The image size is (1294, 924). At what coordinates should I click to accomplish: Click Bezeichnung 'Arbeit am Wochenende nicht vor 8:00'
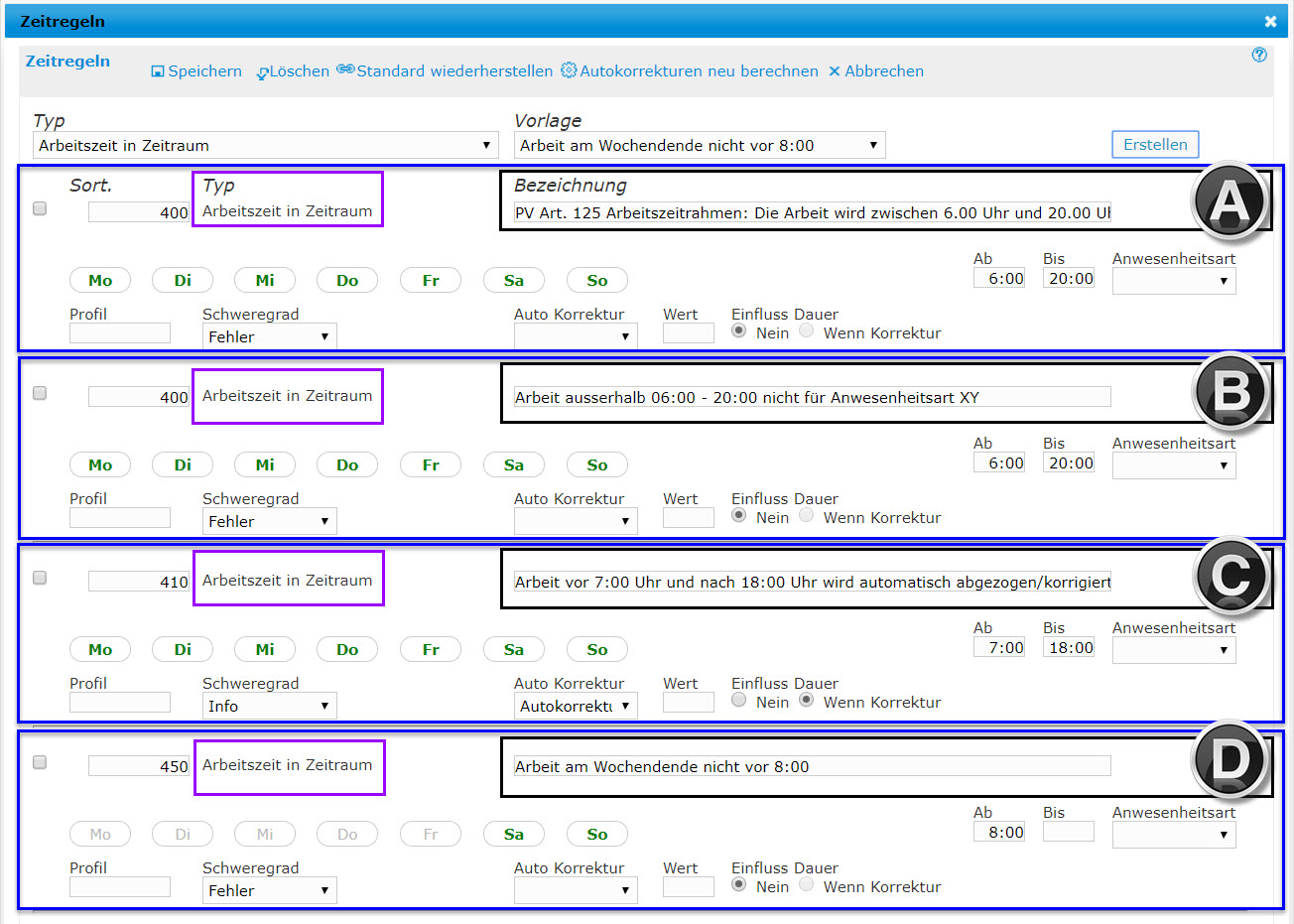point(812,766)
